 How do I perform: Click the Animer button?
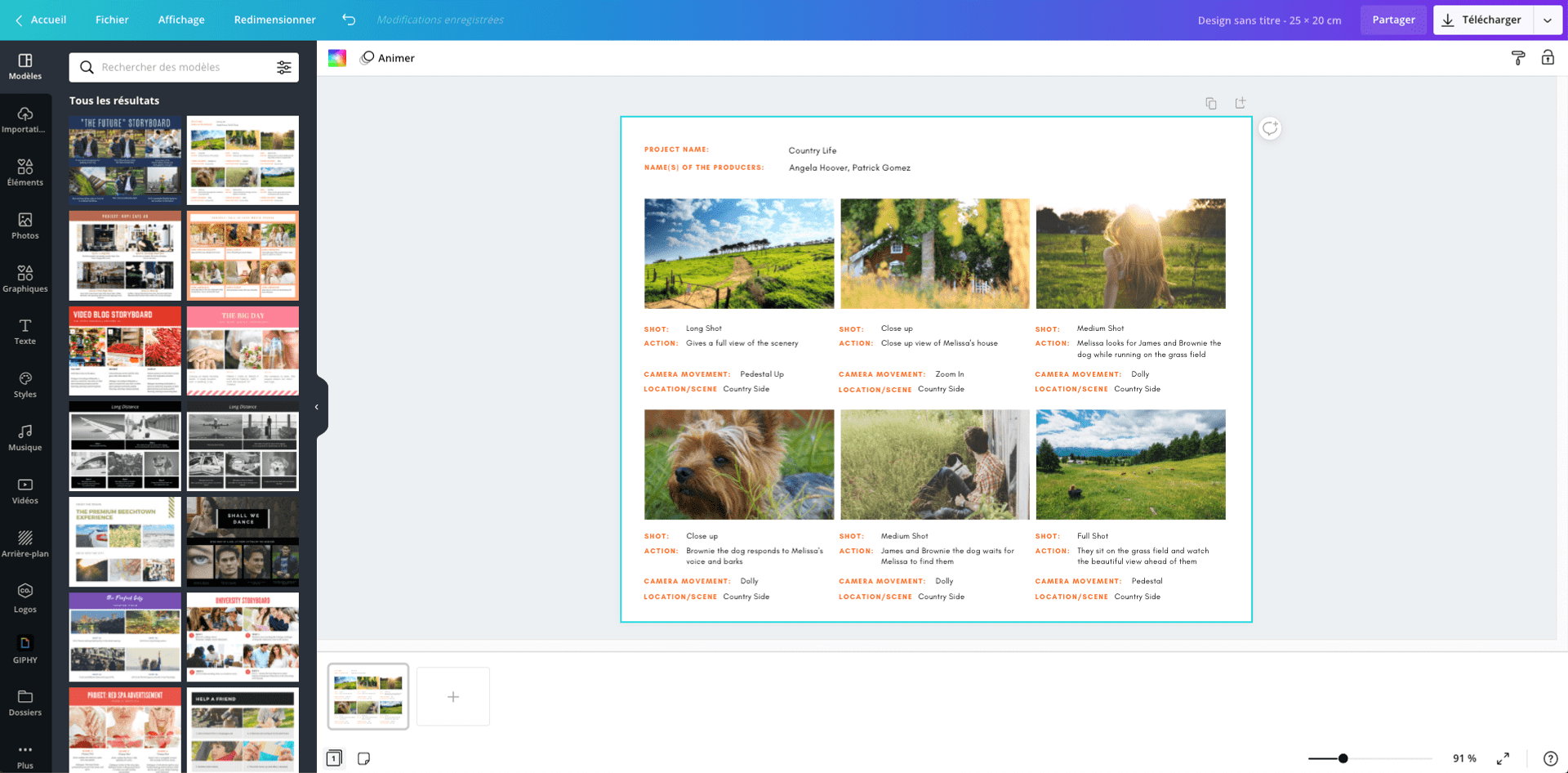coord(388,58)
